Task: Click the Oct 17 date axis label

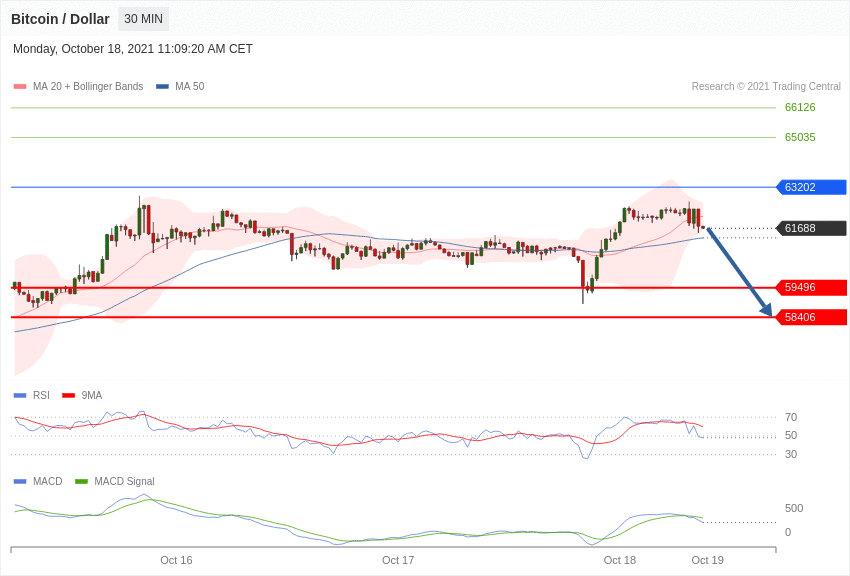Action: pos(398,560)
